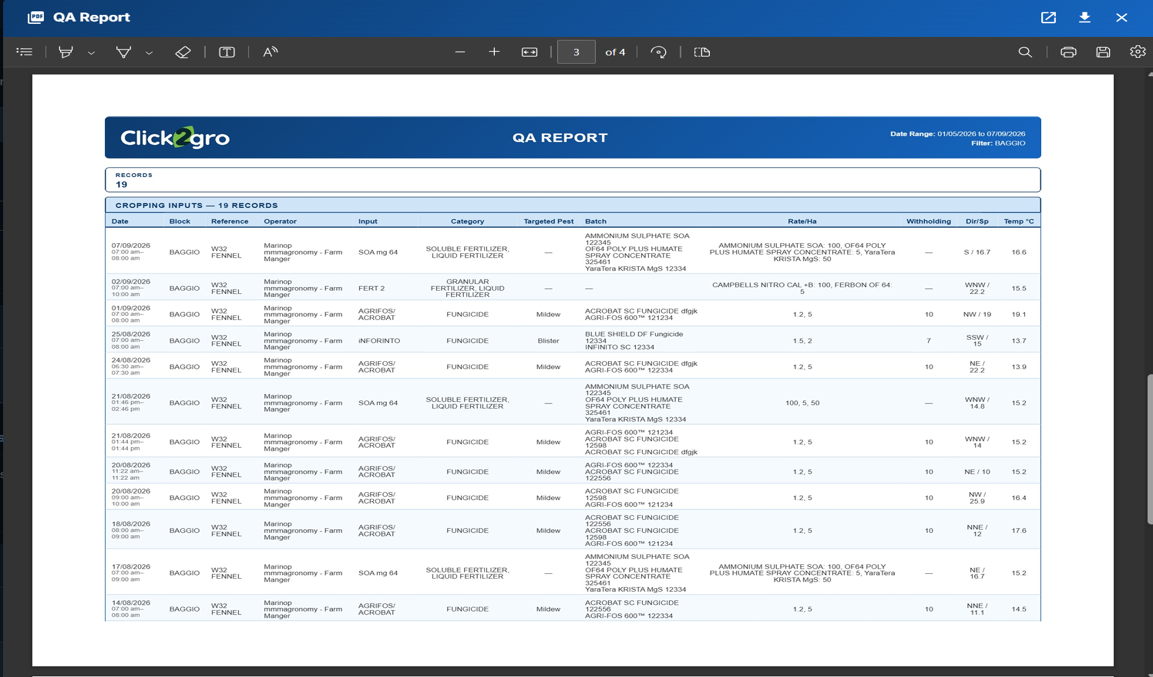Print the QA Report

coord(1068,52)
